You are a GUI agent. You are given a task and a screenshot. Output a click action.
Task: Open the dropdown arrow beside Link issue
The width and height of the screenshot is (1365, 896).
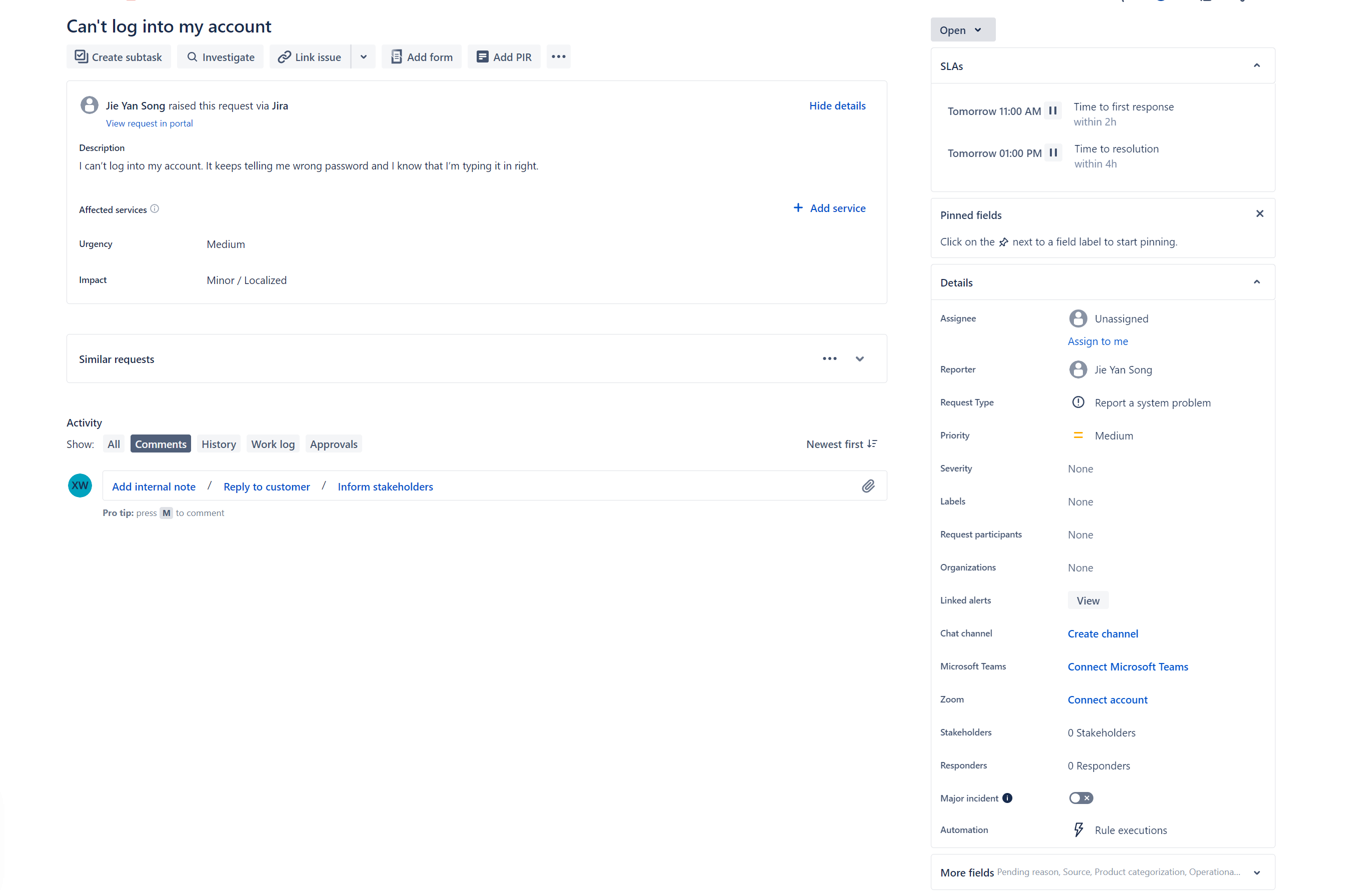364,57
